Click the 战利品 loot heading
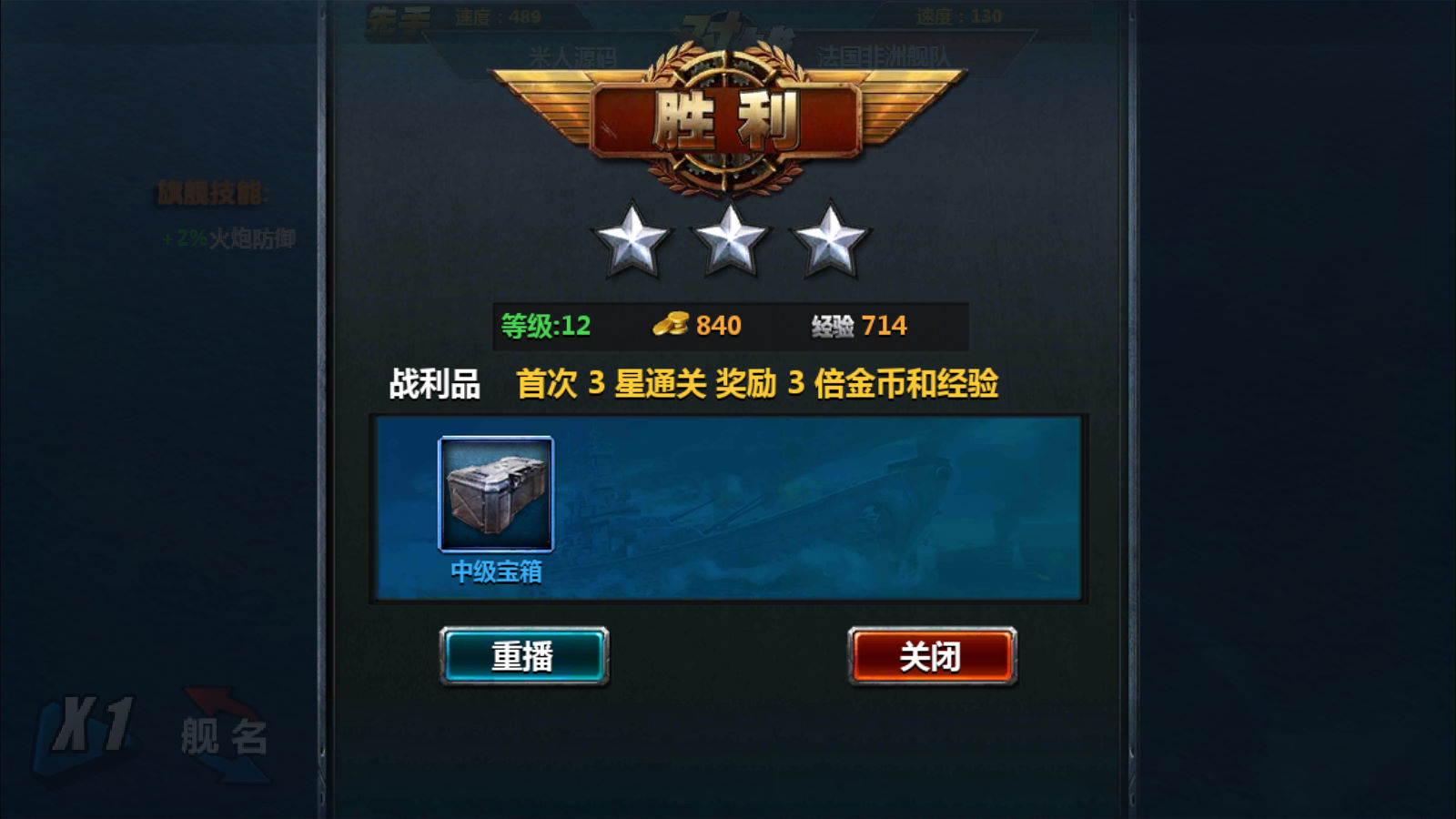This screenshot has width=1456, height=819. 435,384
